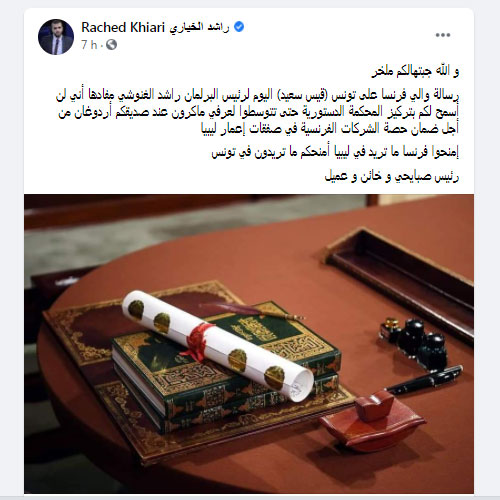Open the Rached Khiari profile name link
500x500 pixels.
click(x=123, y=27)
